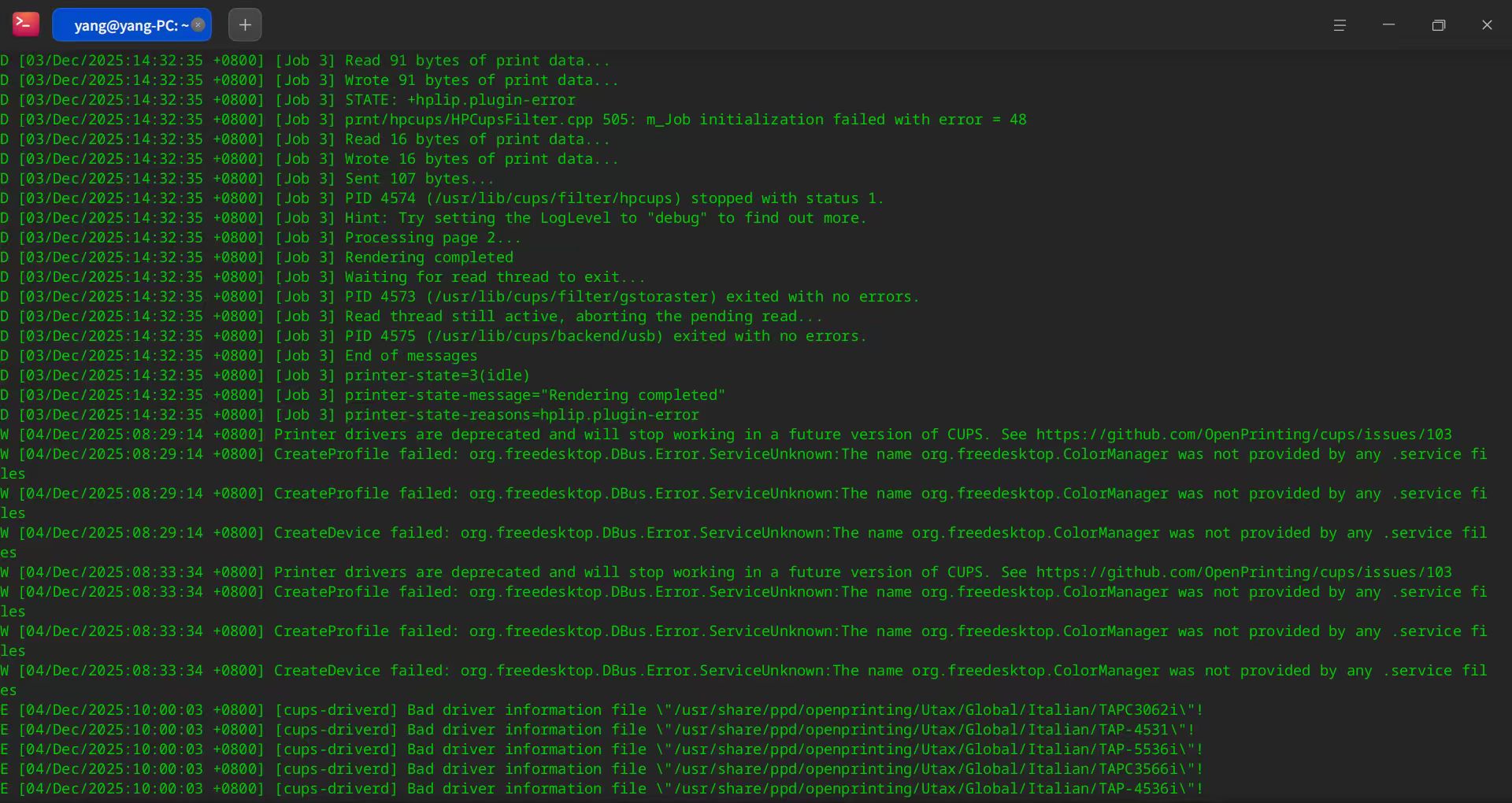The width and height of the screenshot is (1512, 803).
Task: Click the "End of messages" line
Action: 239,356
